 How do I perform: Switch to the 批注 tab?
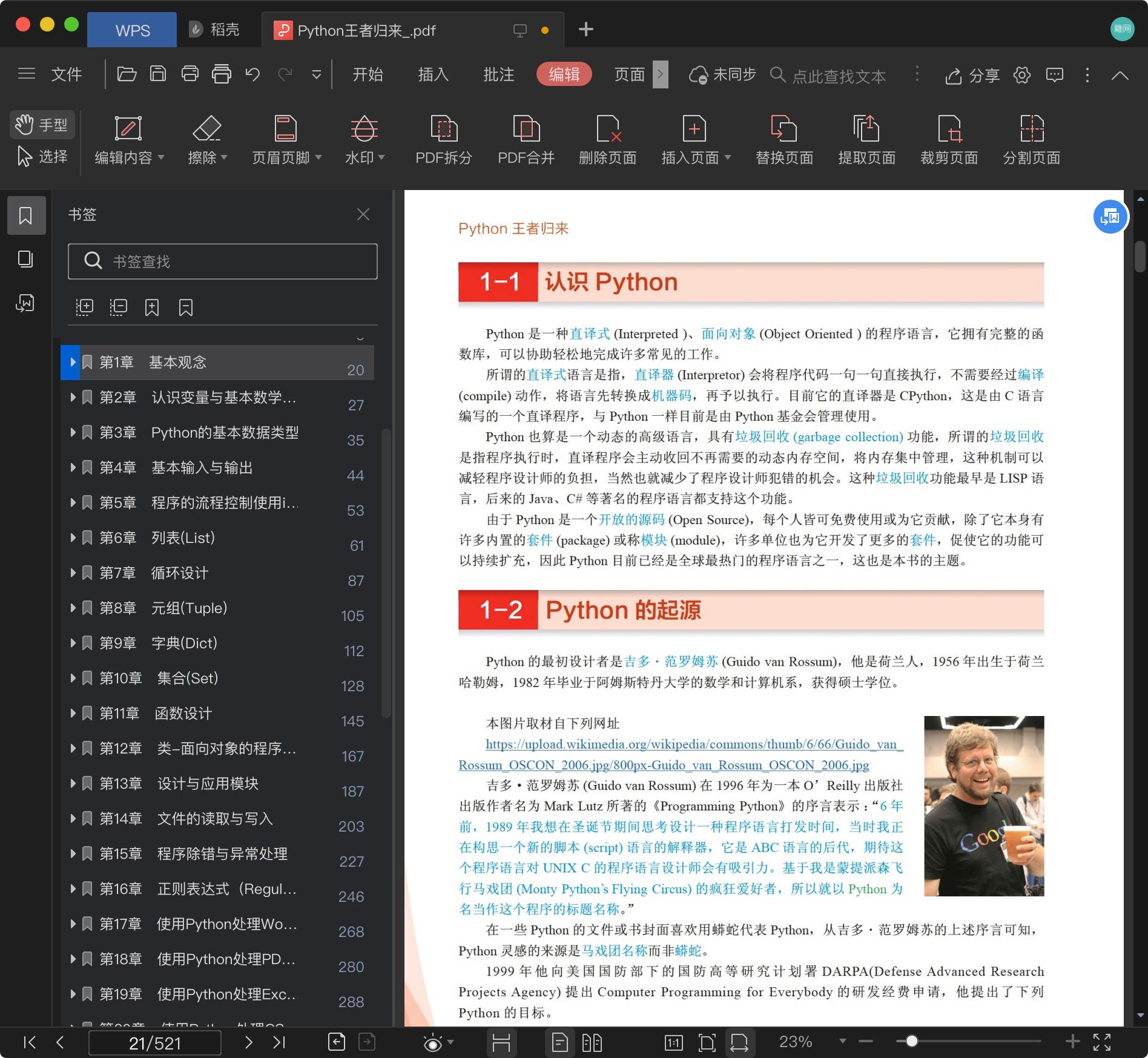point(498,74)
